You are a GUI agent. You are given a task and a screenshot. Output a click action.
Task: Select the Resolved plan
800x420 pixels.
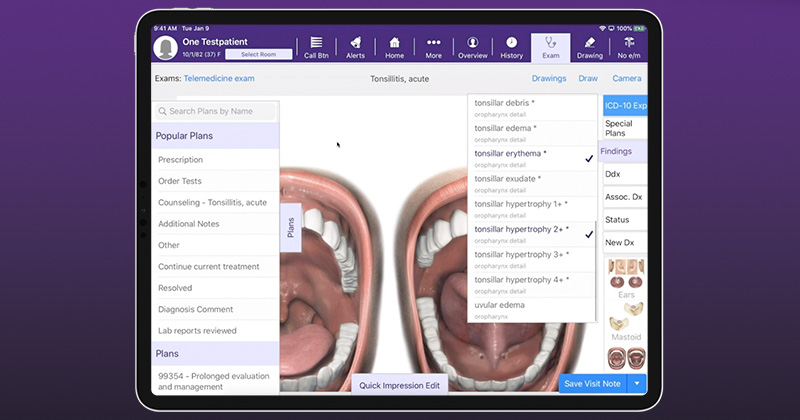click(215, 288)
